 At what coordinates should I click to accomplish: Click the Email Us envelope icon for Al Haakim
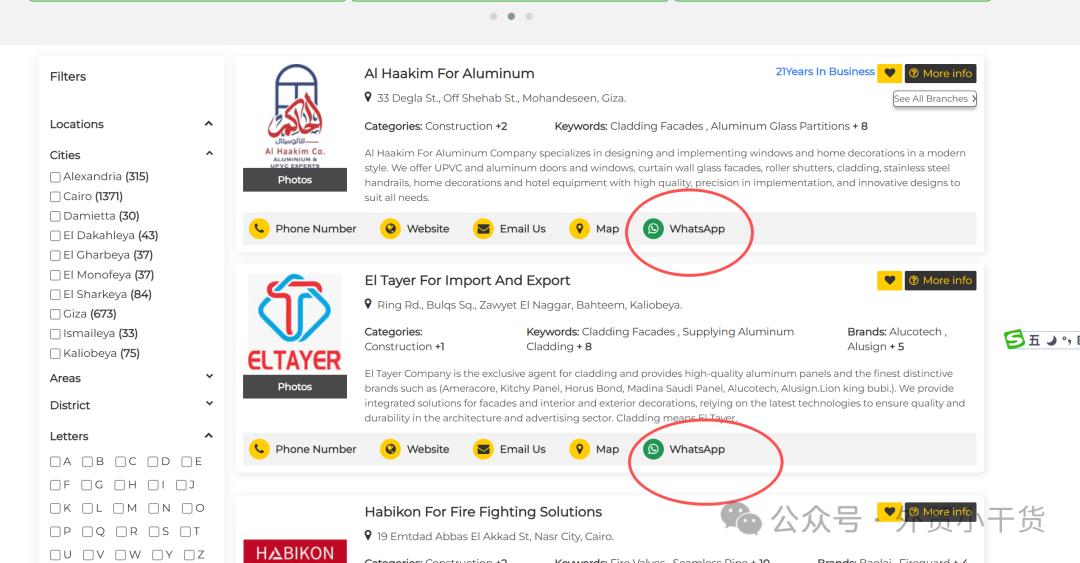(x=484, y=229)
